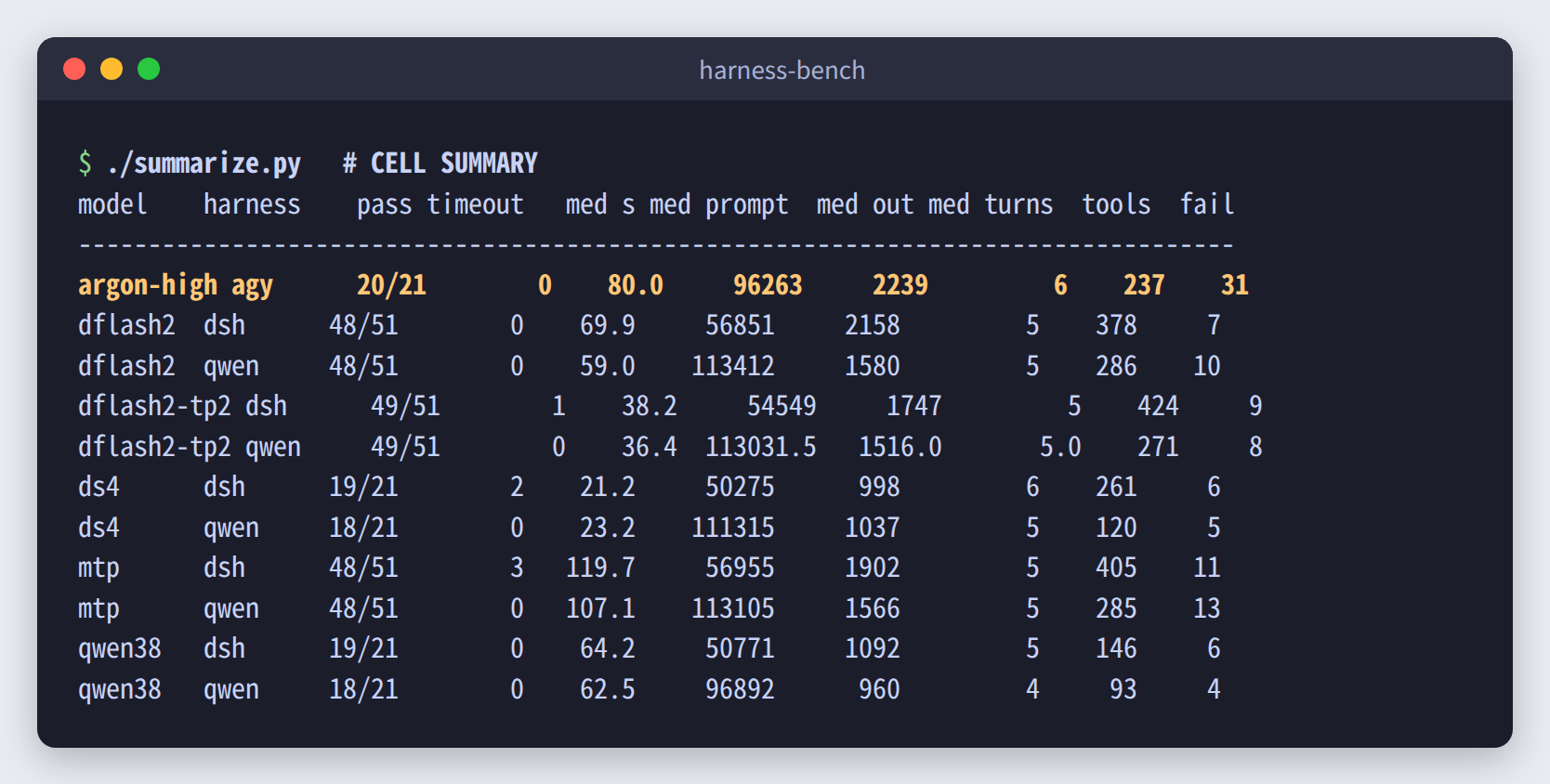Select the median prompt value 96263
The height and width of the screenshot is (784, 1550).
tap(768, 285)
